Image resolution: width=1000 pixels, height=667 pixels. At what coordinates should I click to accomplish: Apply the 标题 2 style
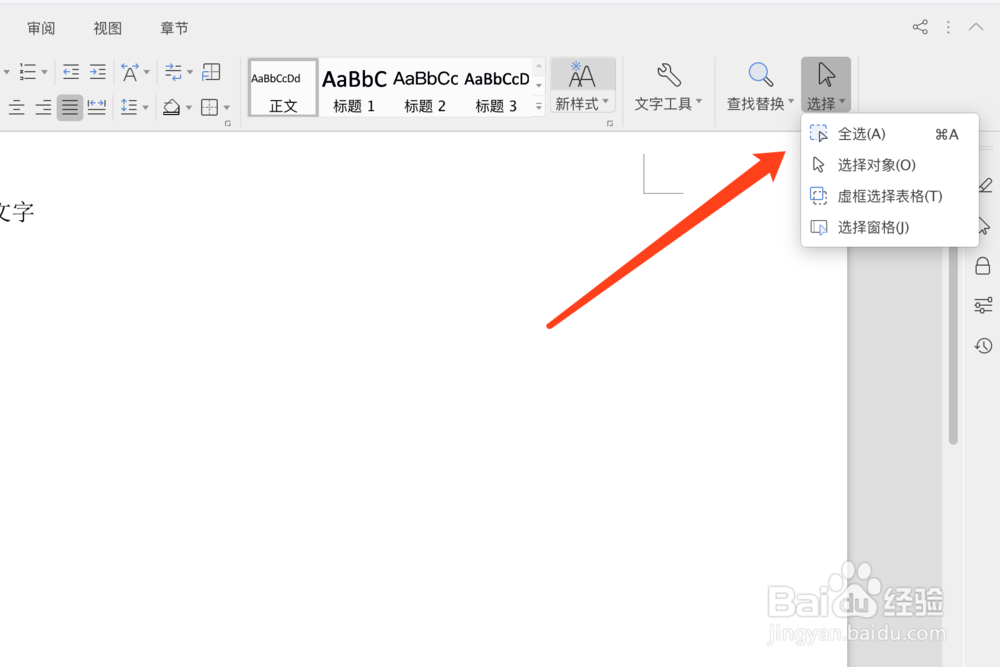425,88
